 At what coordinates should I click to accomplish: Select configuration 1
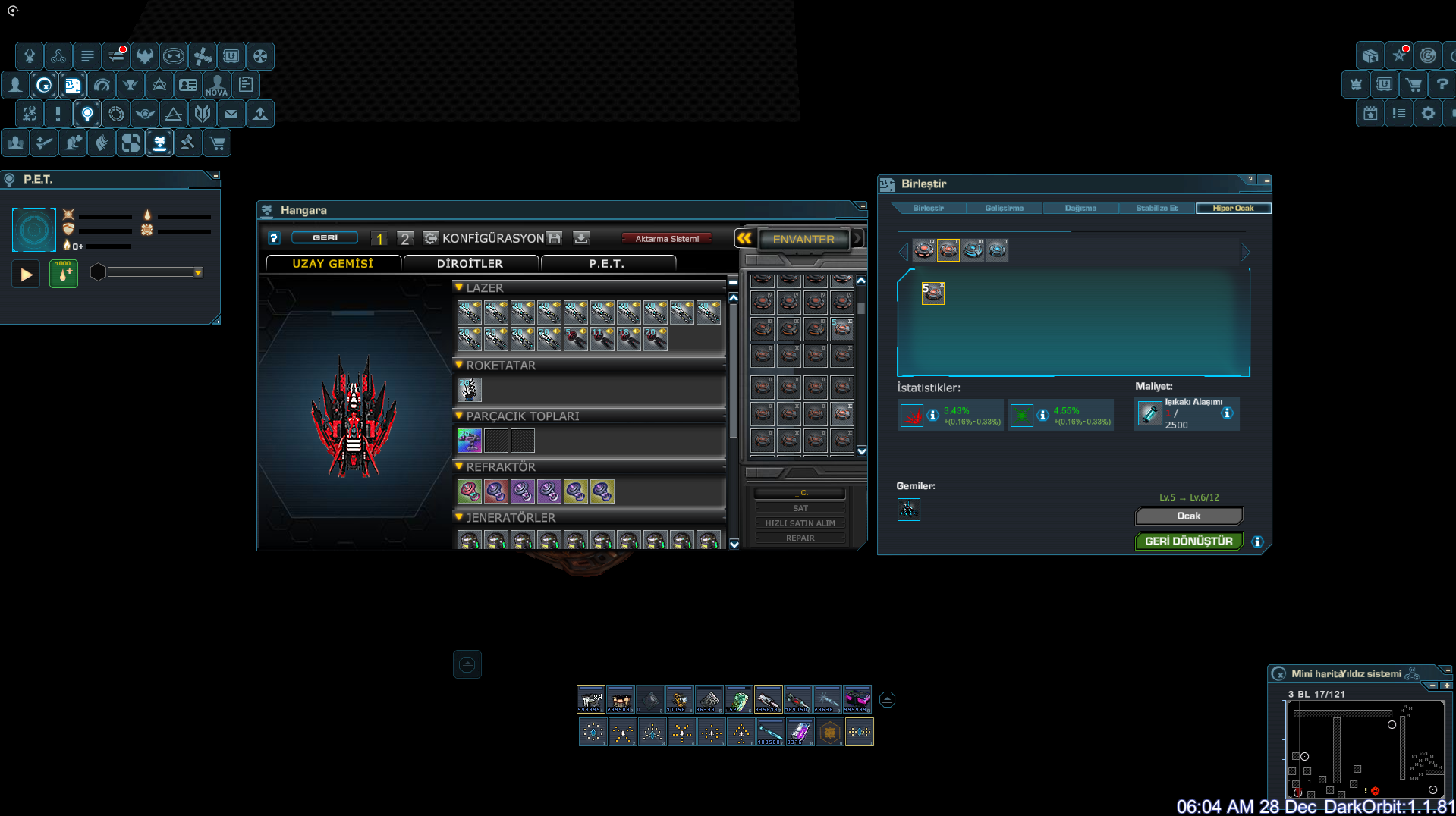pos(379,239)
